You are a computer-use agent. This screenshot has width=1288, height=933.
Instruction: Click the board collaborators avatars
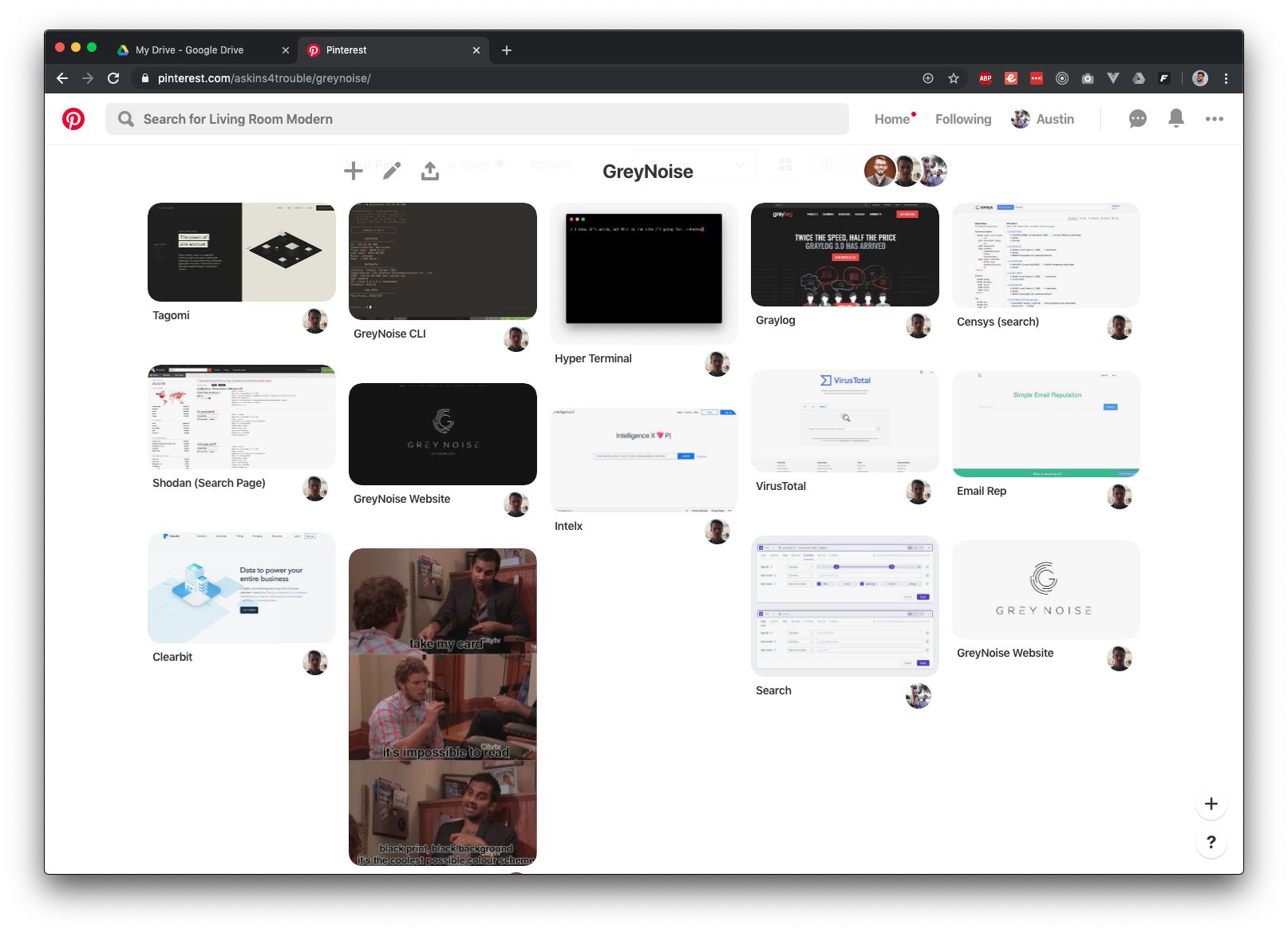pos(906,171)
